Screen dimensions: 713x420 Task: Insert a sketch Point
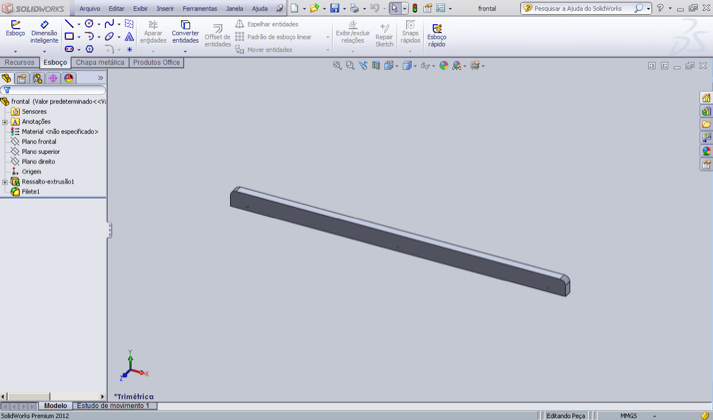pos(129,49)
